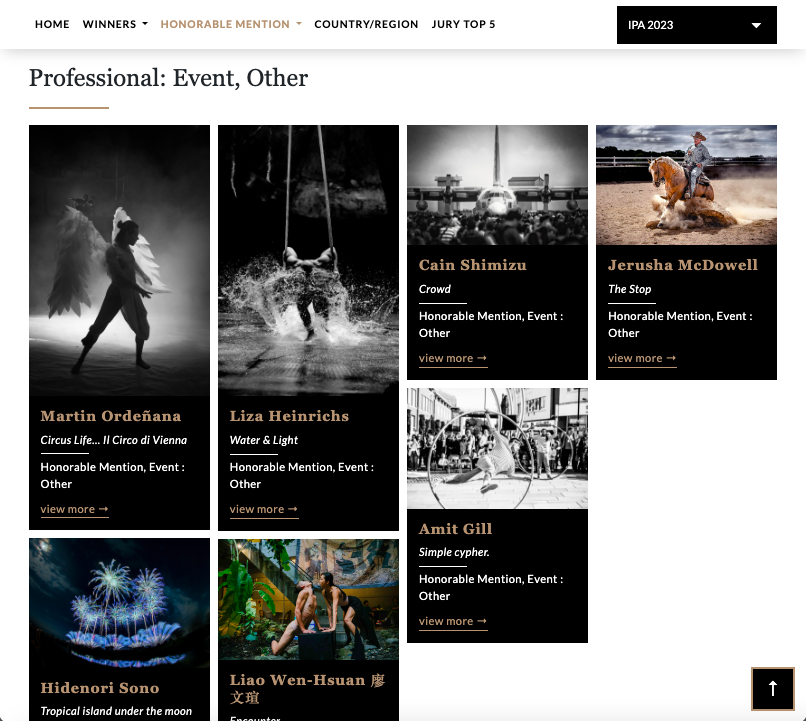The image size is (806, 721).
Task: View more on Cain Shimizu's entry
Action: [x=453, y=358]
